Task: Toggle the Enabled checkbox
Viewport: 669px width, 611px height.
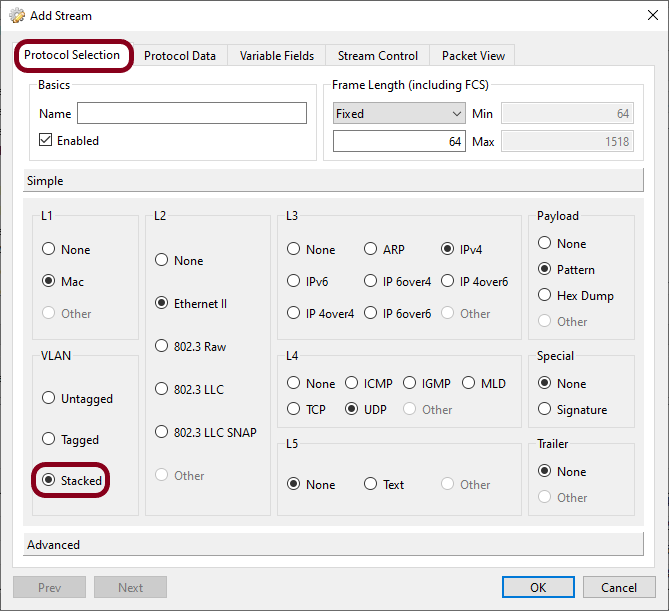Action: click(46, 141)
